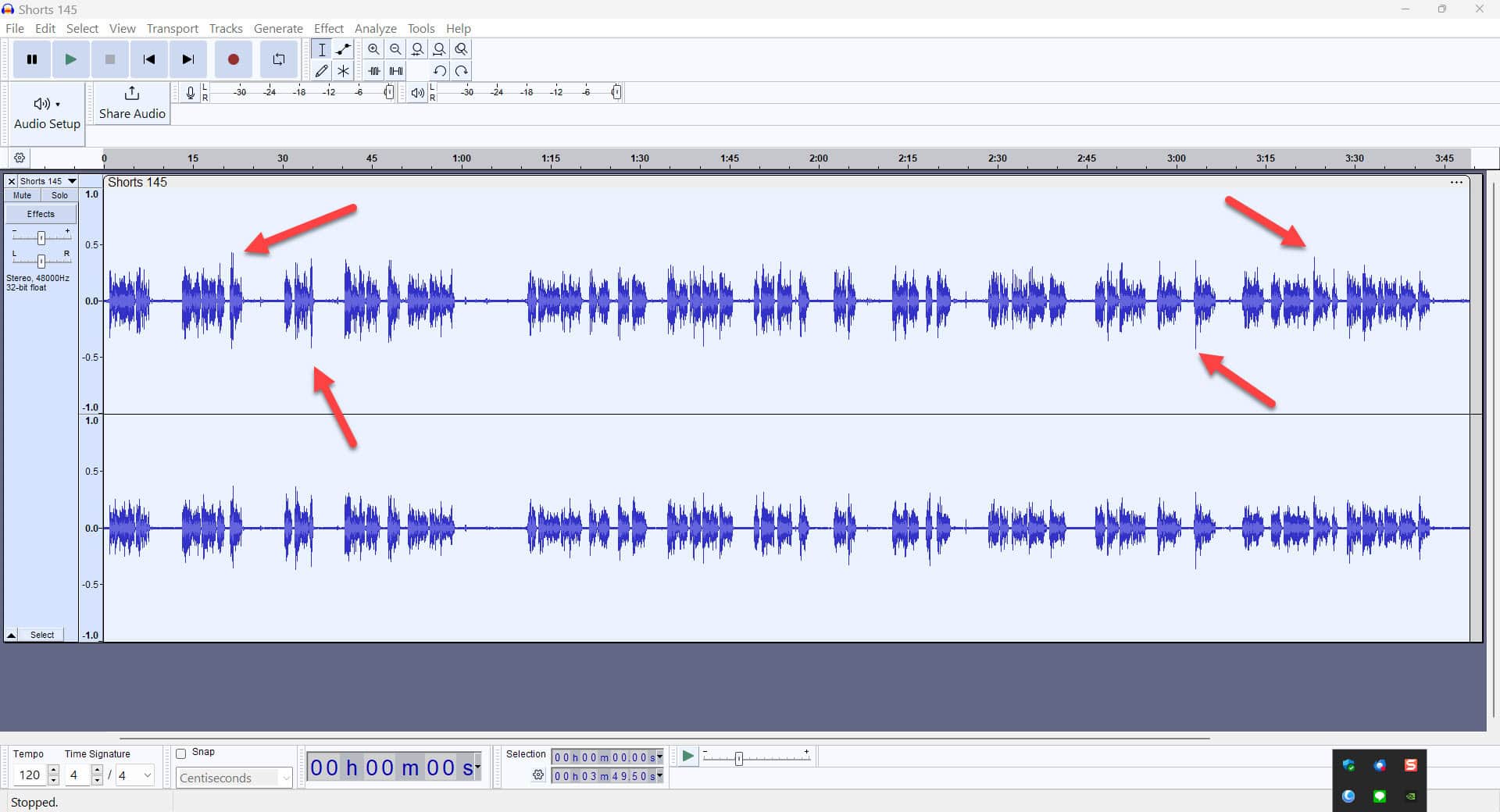The height and width of the screenshot is (812, 1500).
Task: Click the Zoom In icon
Action: 373,49
